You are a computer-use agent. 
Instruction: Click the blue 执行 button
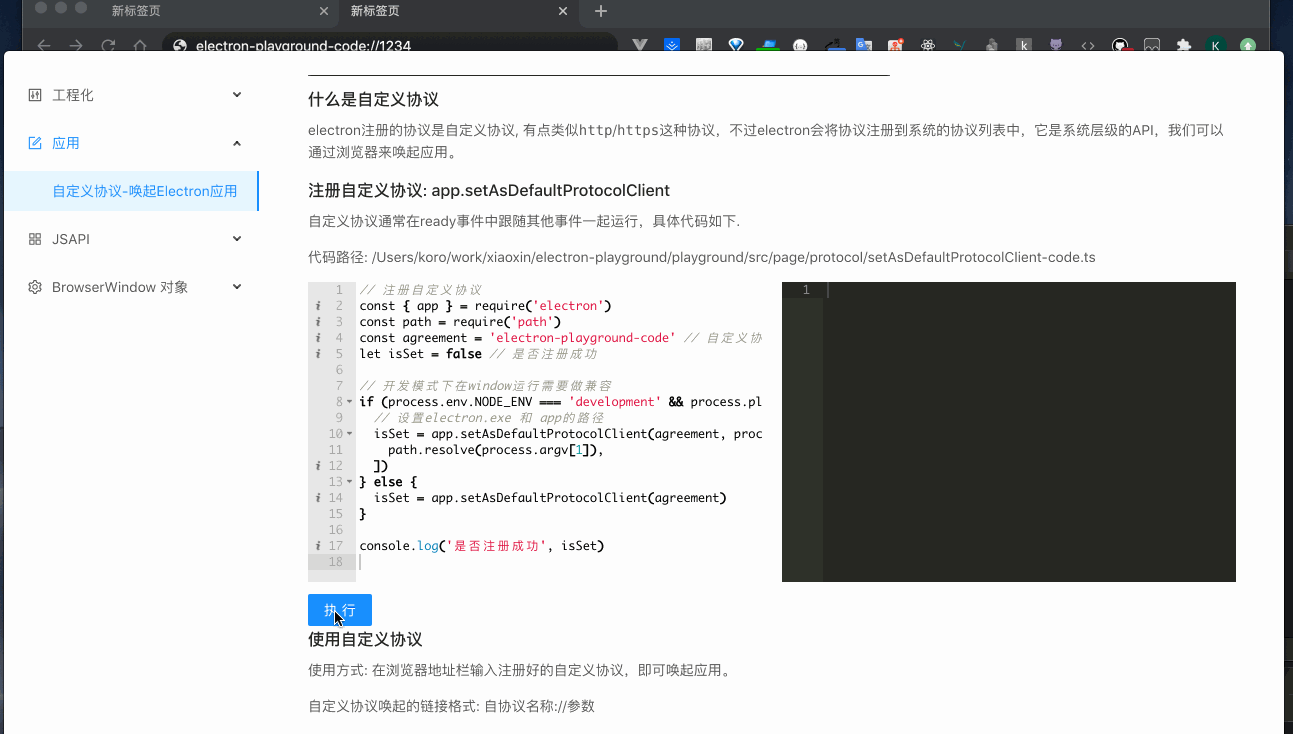(x=339, y=610)
